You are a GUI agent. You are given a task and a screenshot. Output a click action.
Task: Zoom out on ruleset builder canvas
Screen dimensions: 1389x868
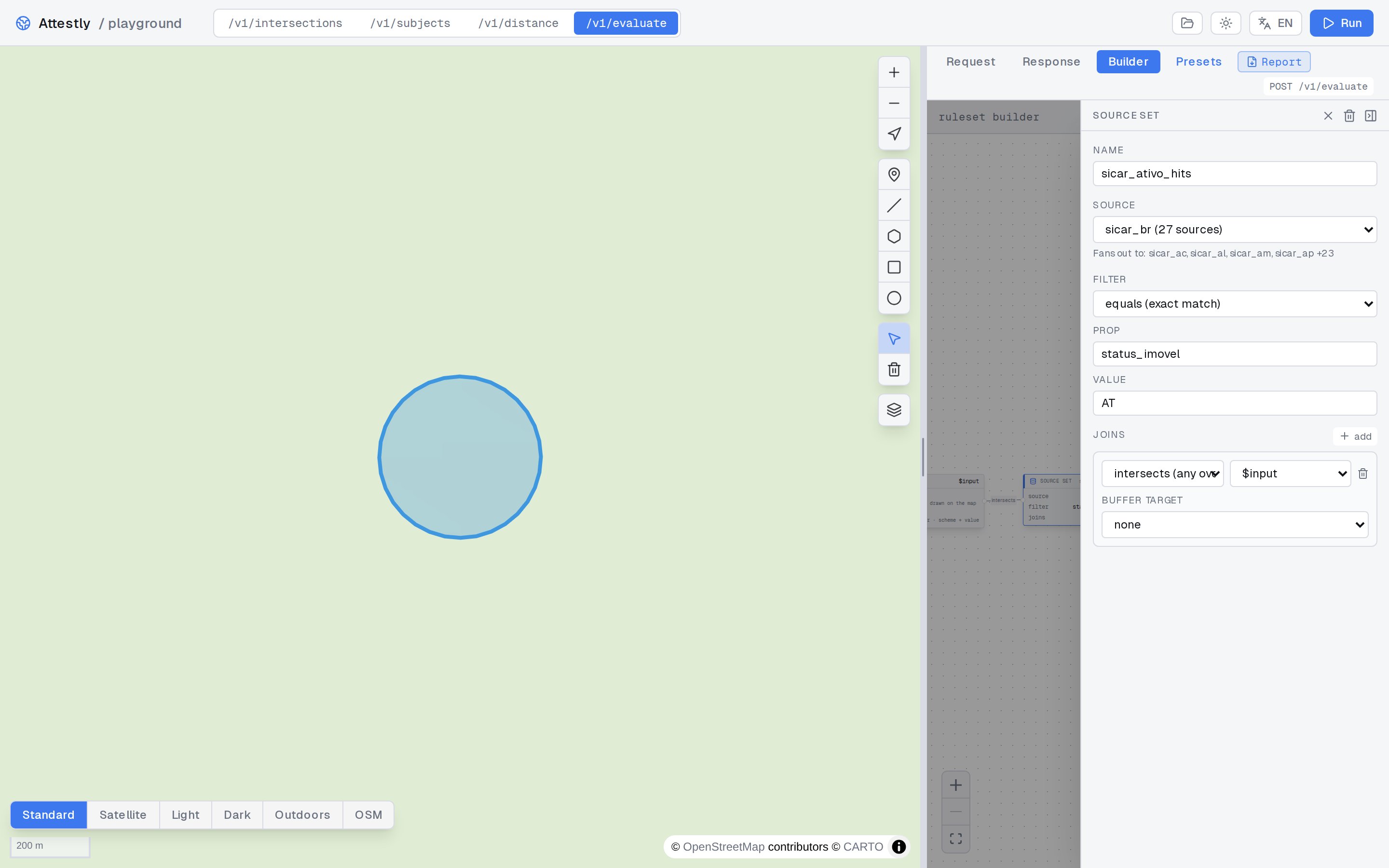tap(955, 812)
